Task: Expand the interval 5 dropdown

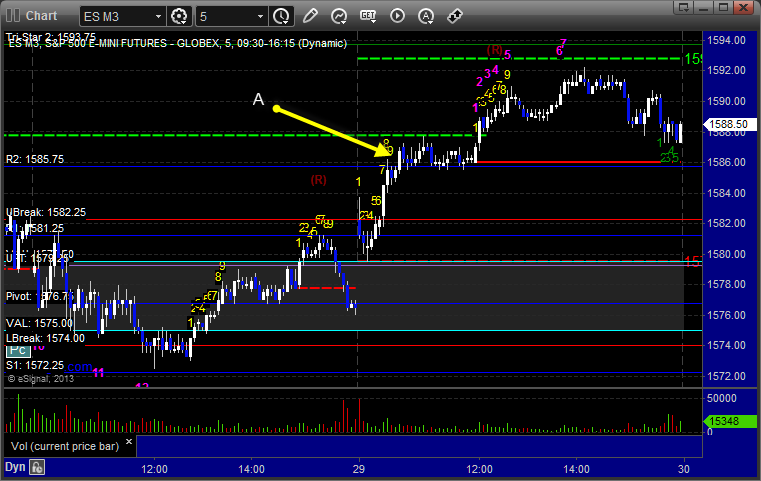Action: [x=260, y=17]
